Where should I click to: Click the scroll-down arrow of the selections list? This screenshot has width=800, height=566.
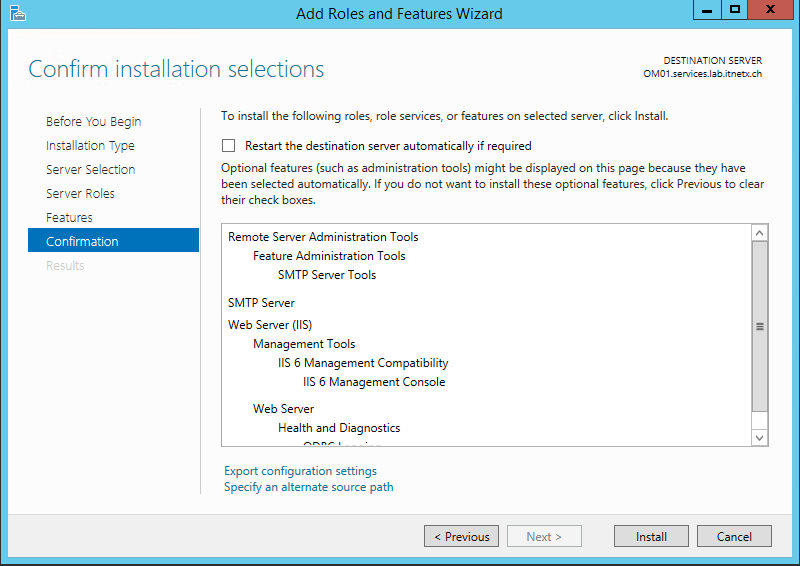click(760, 438)
